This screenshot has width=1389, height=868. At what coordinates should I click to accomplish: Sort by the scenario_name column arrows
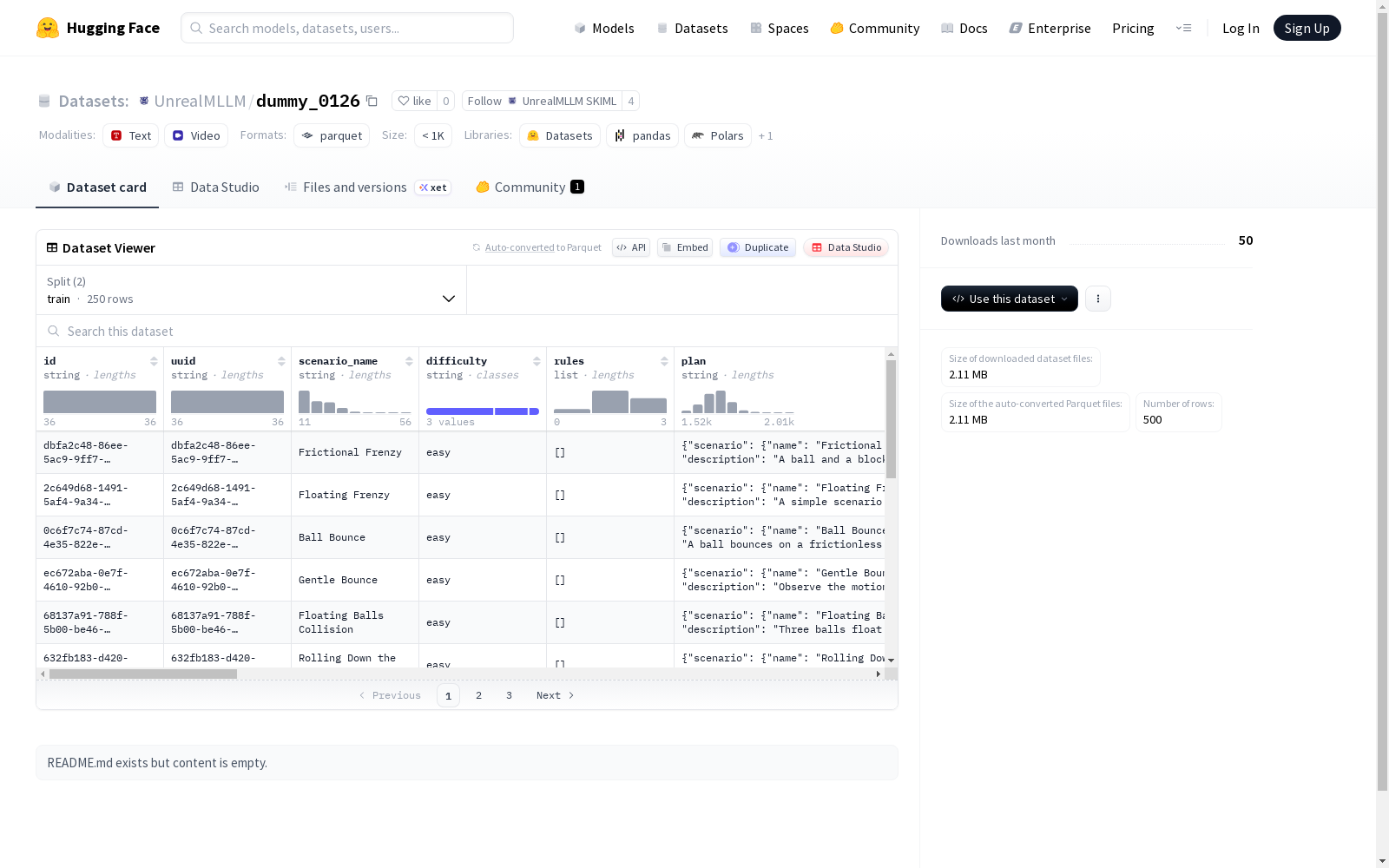pyautogui.click(x=409, y=361)
